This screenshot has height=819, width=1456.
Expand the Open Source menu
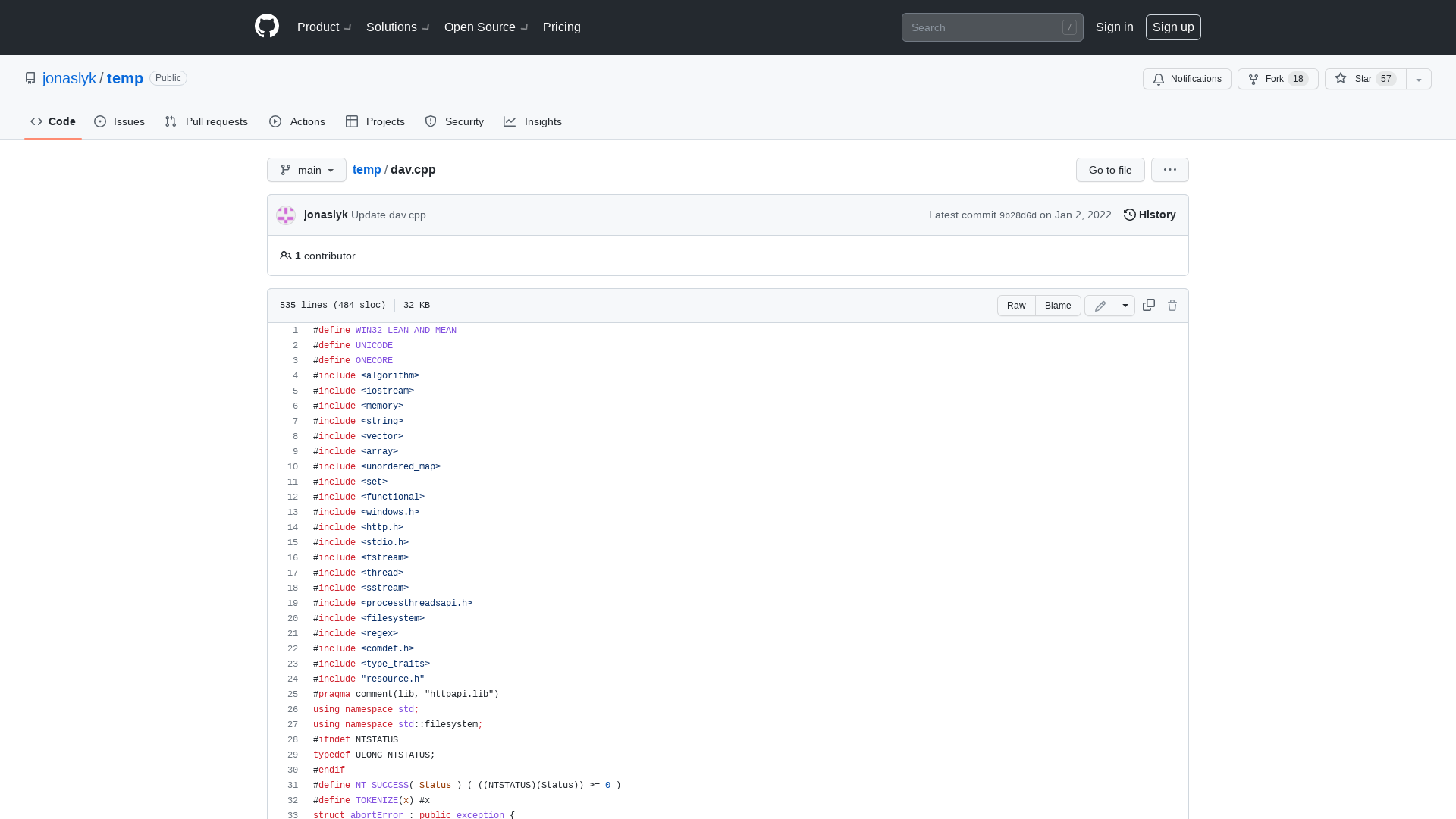[486, 27]
